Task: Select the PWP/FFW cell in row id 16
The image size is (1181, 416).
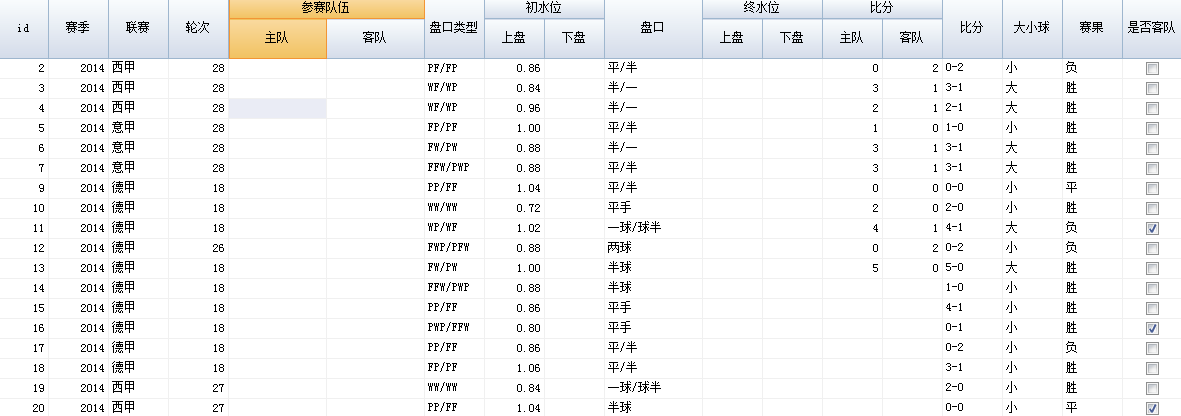Action: (454, 329)
